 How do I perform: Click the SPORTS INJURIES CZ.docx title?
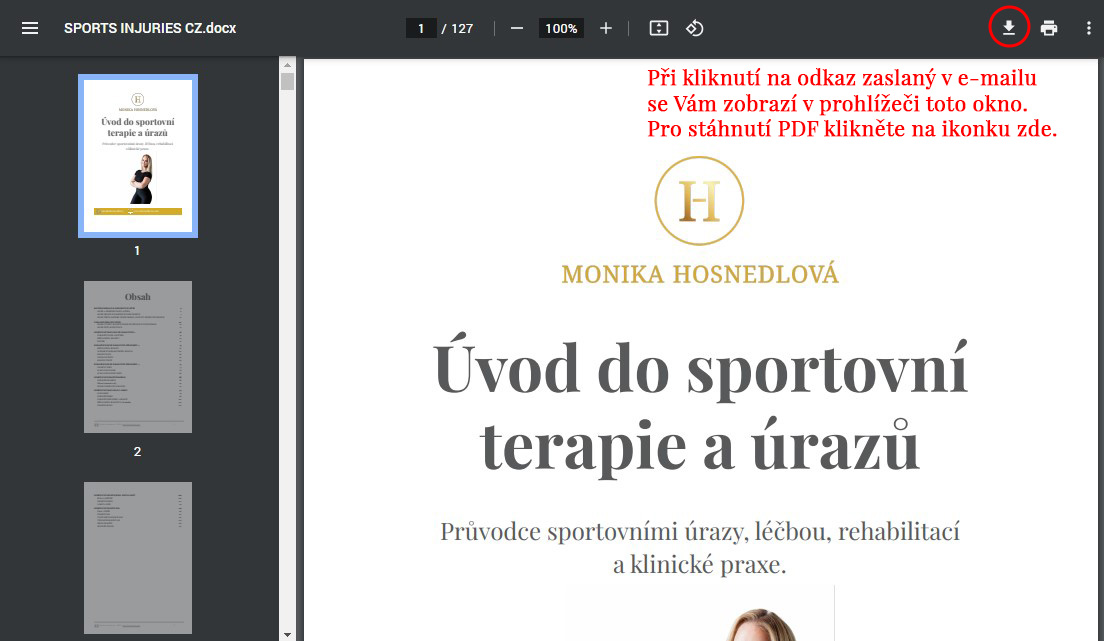(x=150, y=28)
